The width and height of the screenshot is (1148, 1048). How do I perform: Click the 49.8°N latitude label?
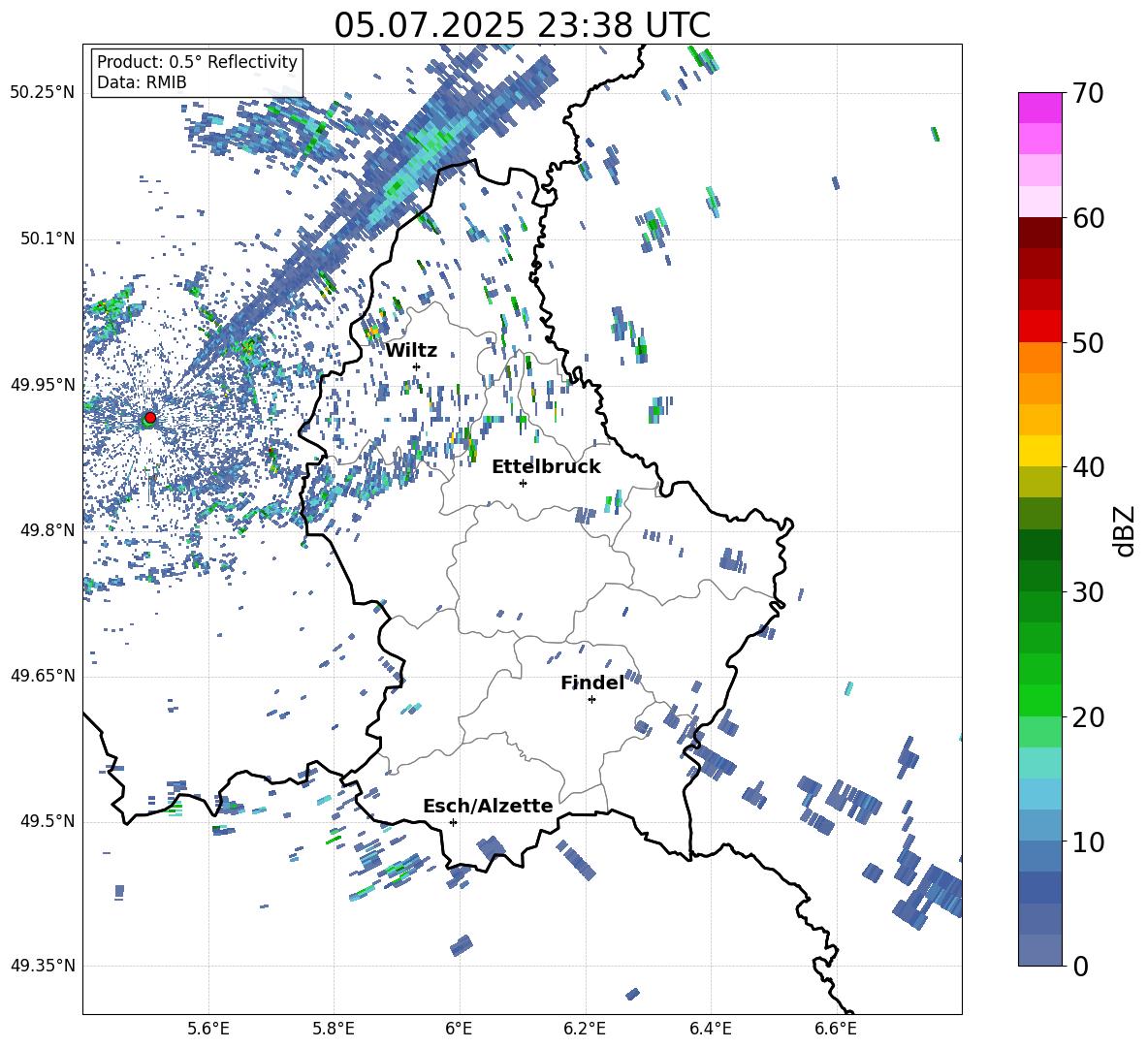coord(47,530)
